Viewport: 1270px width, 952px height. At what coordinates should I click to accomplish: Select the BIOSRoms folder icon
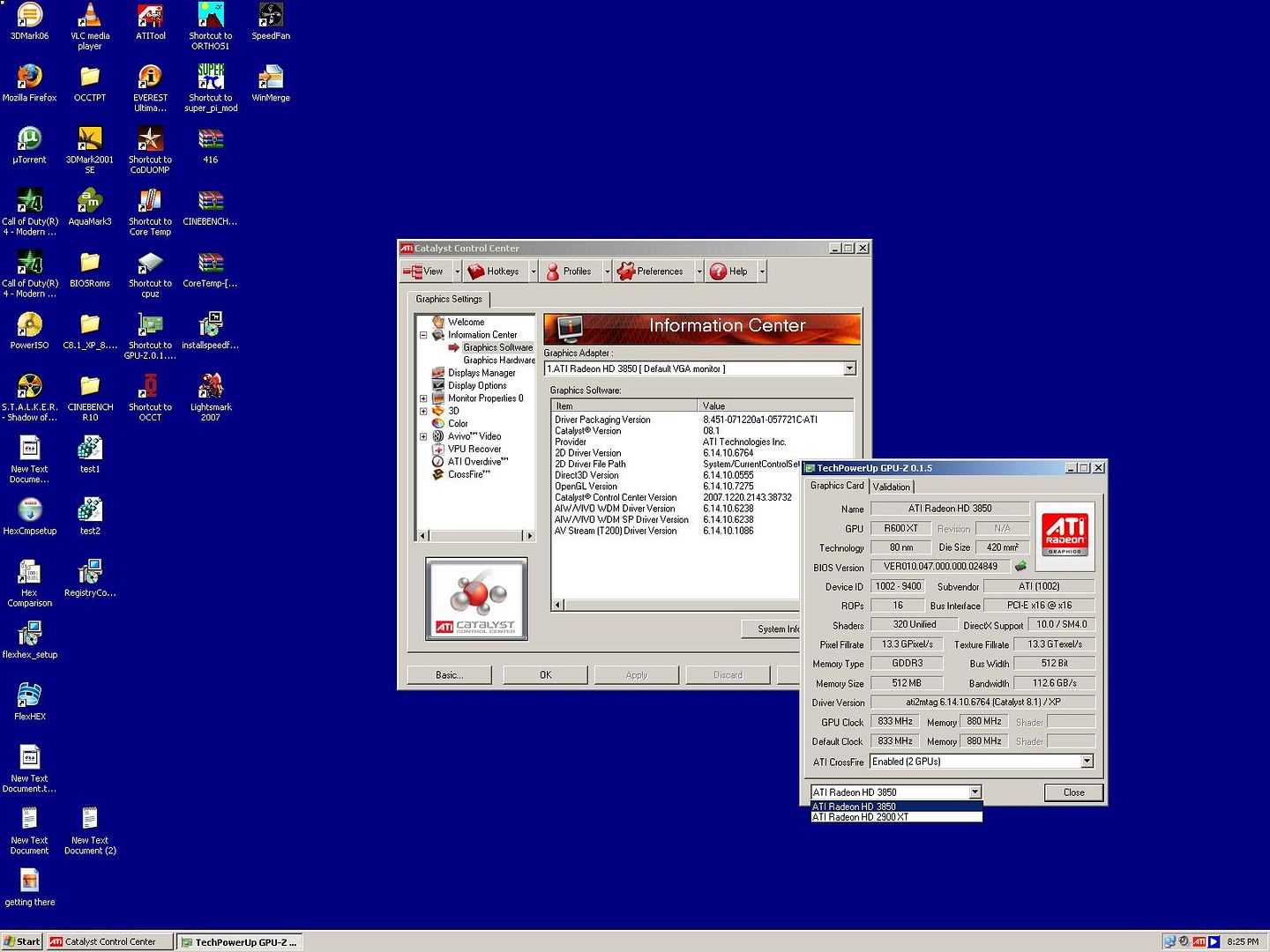(90, 269)
